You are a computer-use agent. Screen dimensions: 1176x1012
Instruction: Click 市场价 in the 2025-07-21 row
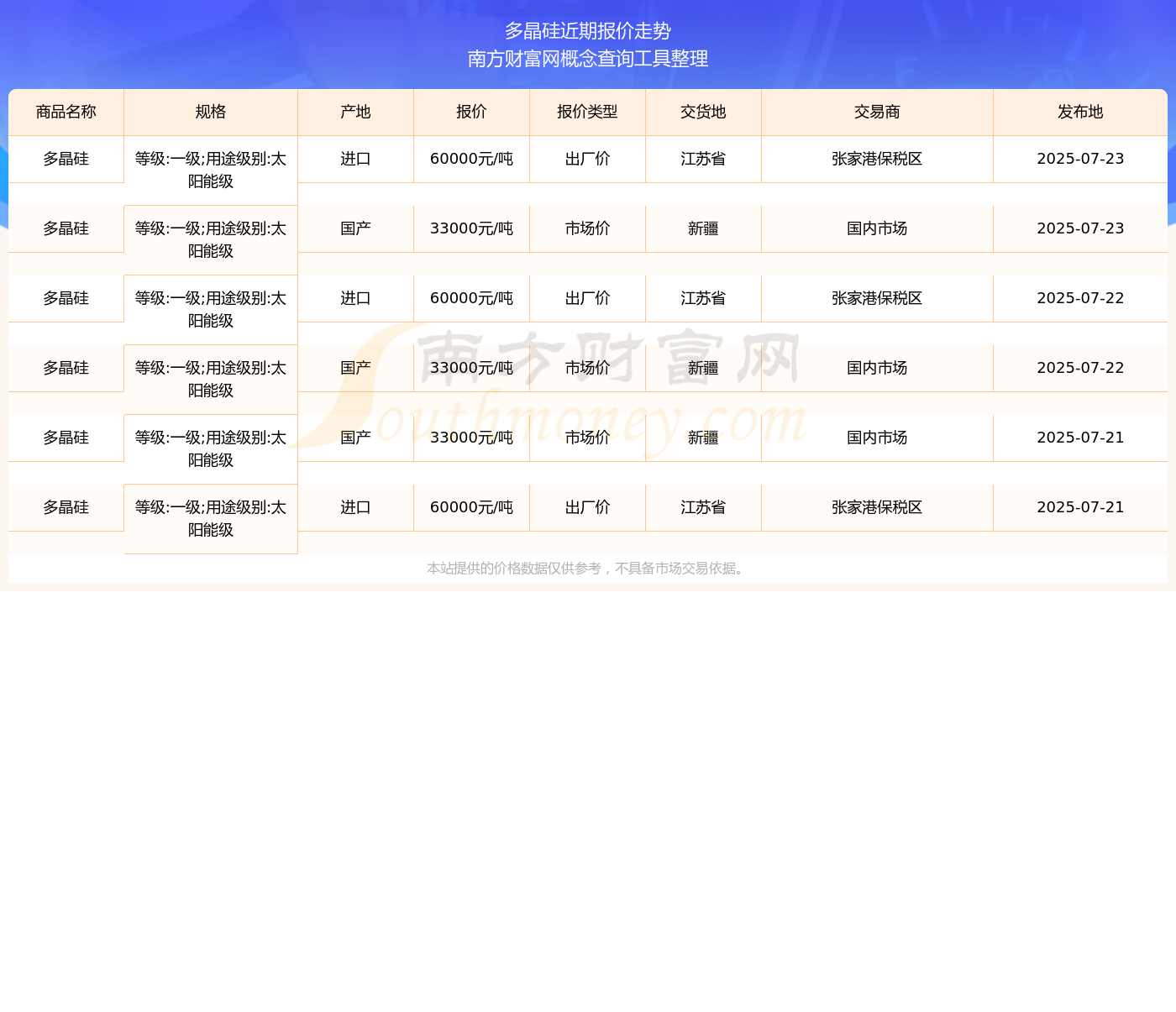[x=587, y=438]
